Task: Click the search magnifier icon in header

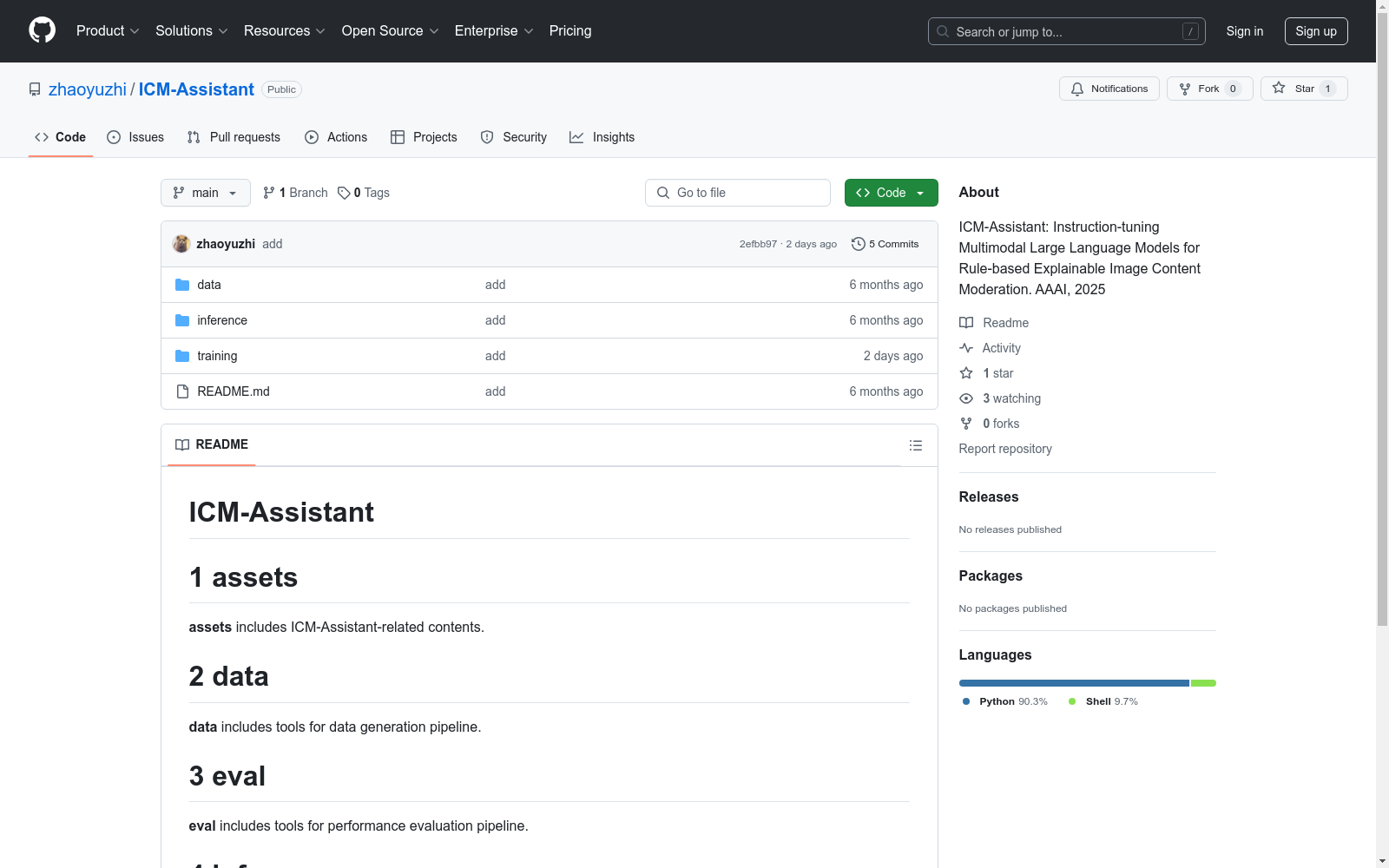Action: (x=943, y=31)
